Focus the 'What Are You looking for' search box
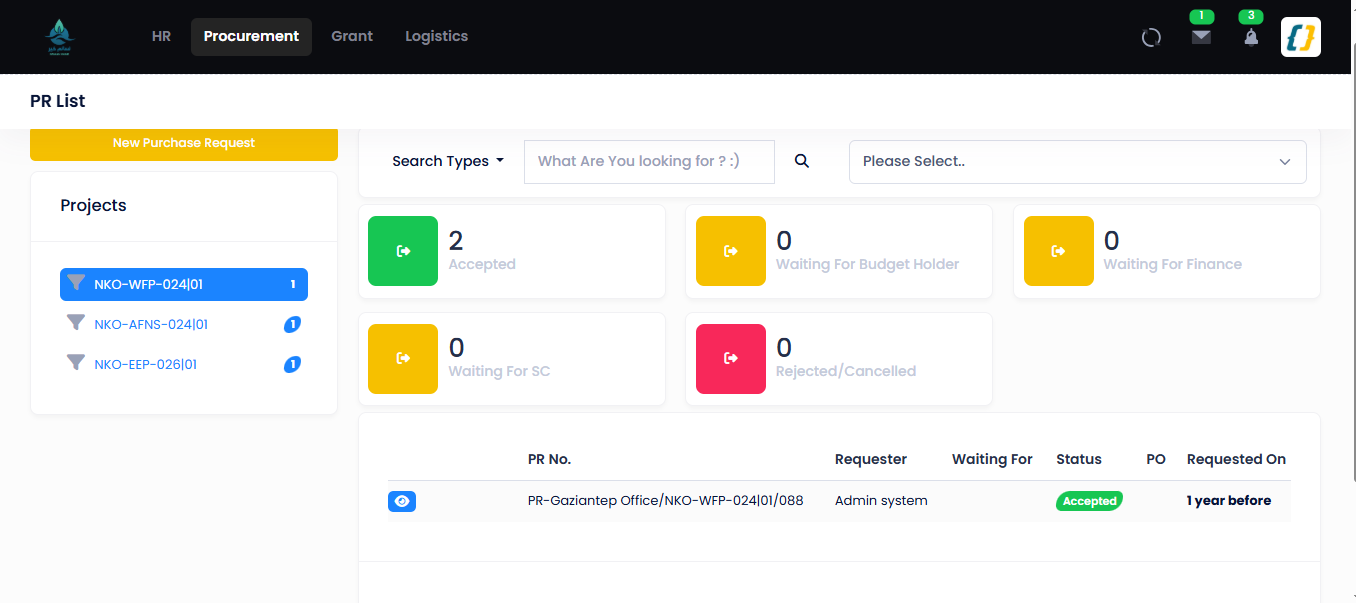The width and height of the screenshot is (1356, 603). point(649,162)
